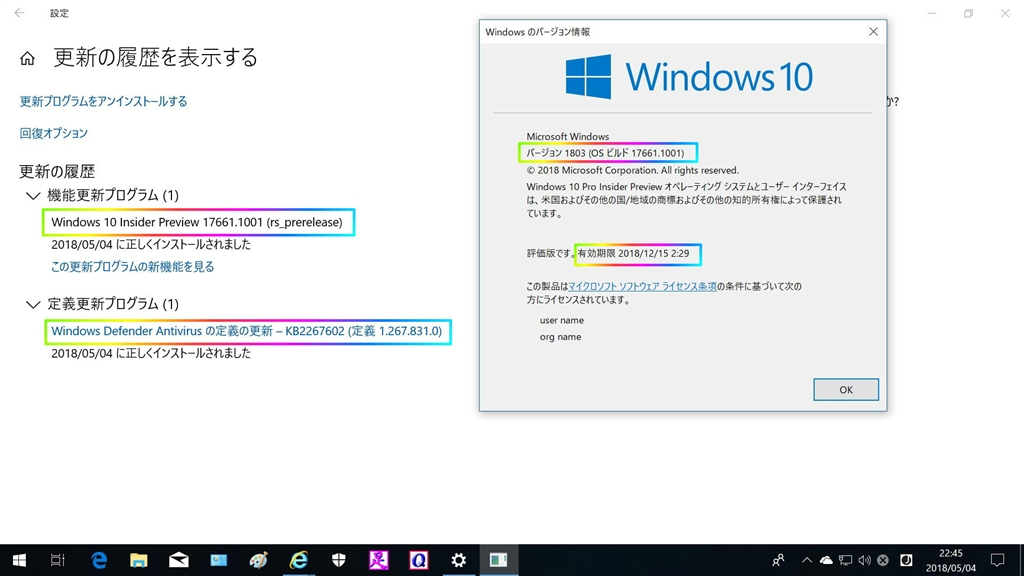This screenshot has height=576, width=1024.
Task: Collapse the 定義更新プログラム (1) section
Action: [33, 304]
